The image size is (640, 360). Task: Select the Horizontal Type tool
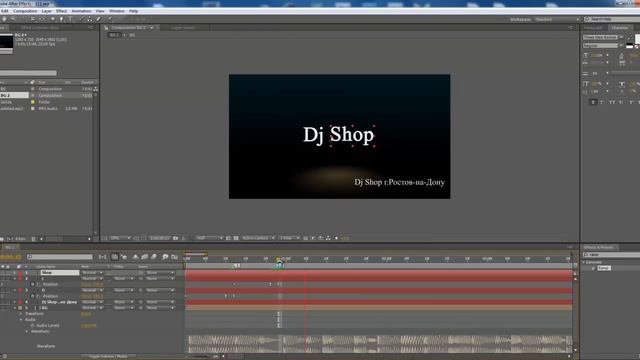click(70, 19)
